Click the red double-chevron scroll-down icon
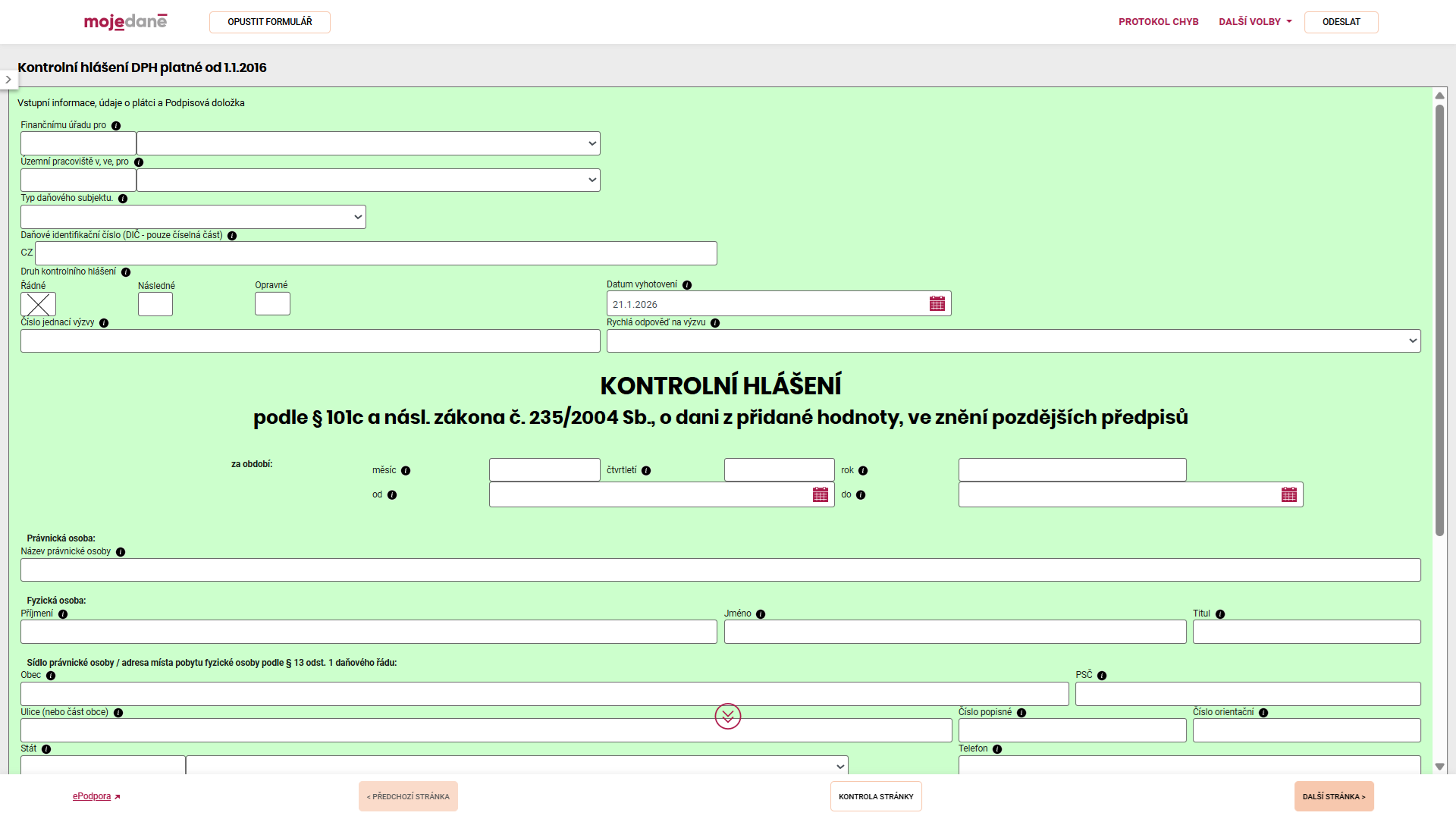This screenshot has width=1456, height=819. pos(728,716)
